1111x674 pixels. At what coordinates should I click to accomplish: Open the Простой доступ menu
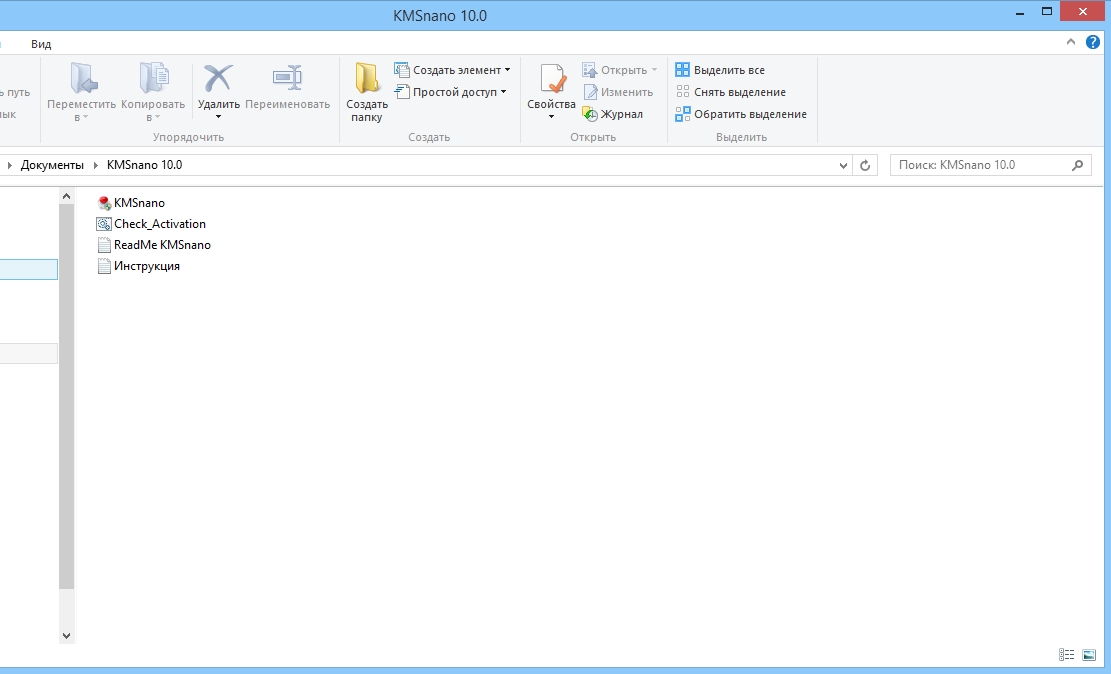pyautogui.click(x=451, y=92)
